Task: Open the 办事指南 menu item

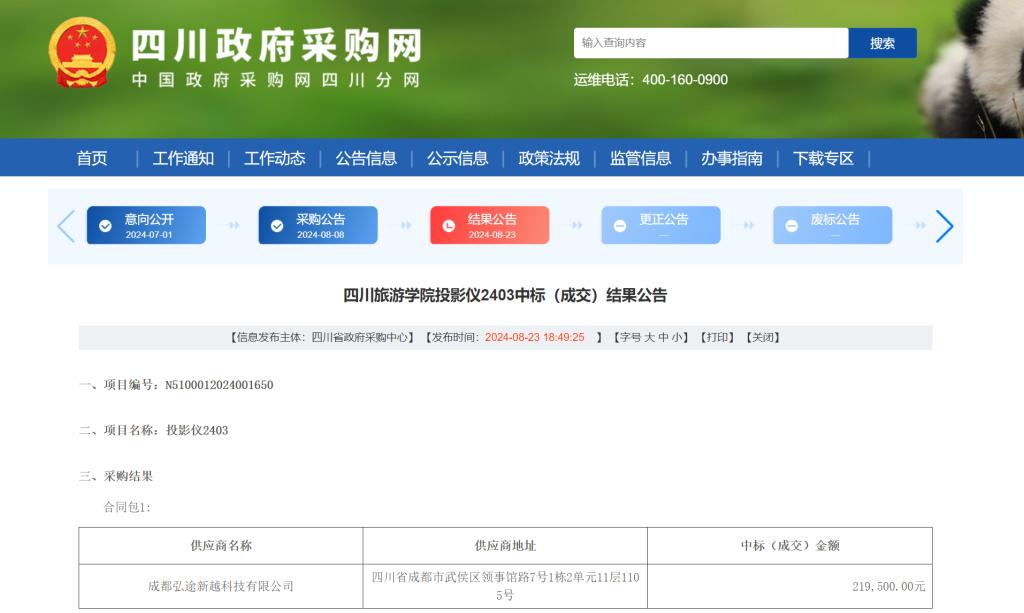Action: [731, 158]
